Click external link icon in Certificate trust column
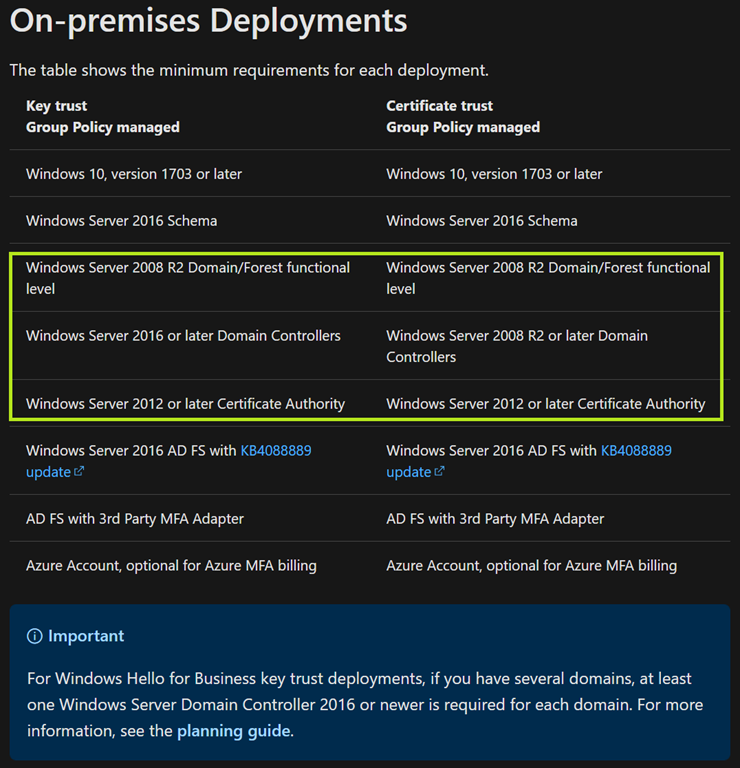This screenshot has height=768, width=740. [x=440, y=472]
